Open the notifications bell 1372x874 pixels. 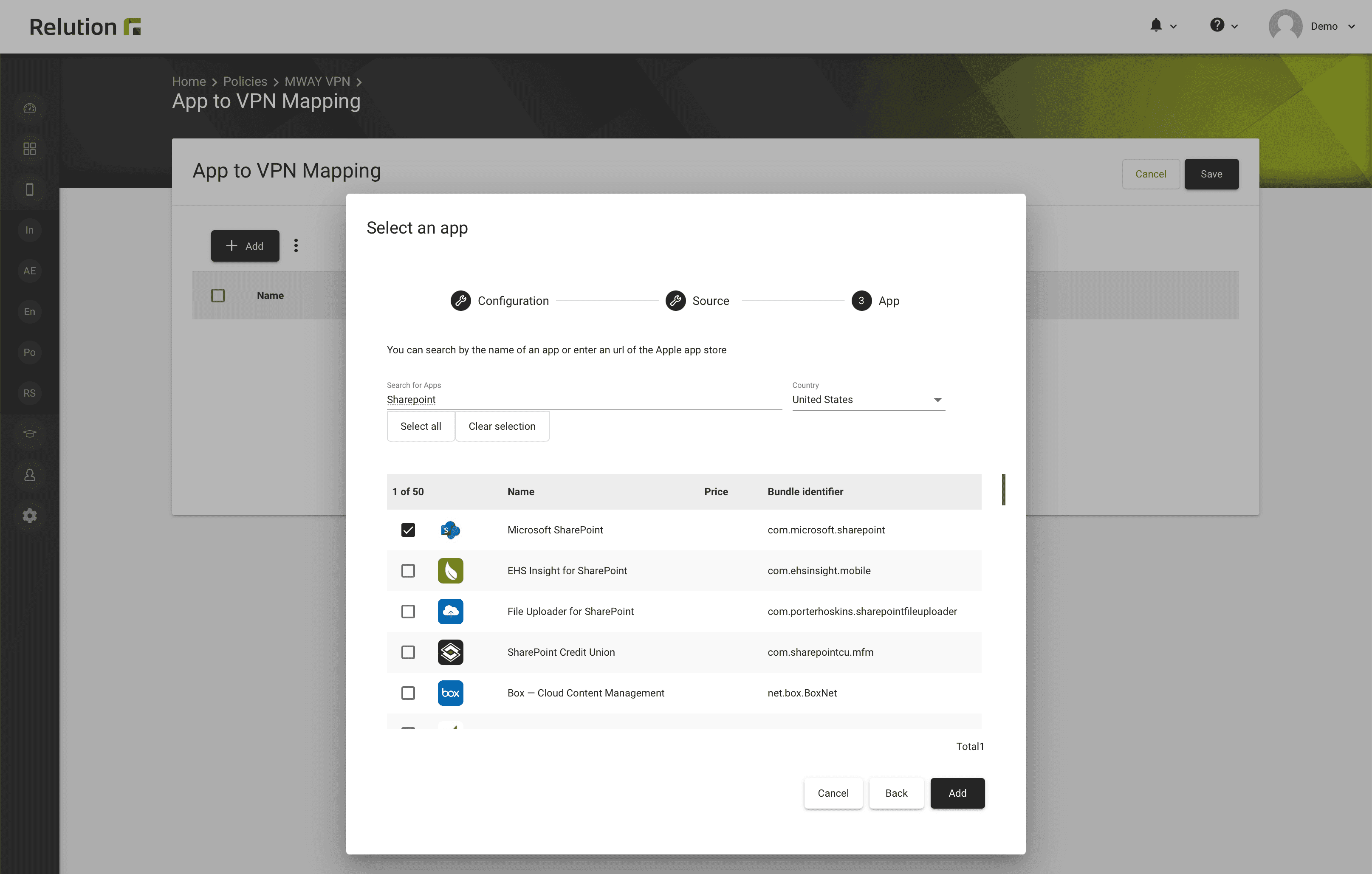pyautogui.click(x=1155, y=25)
